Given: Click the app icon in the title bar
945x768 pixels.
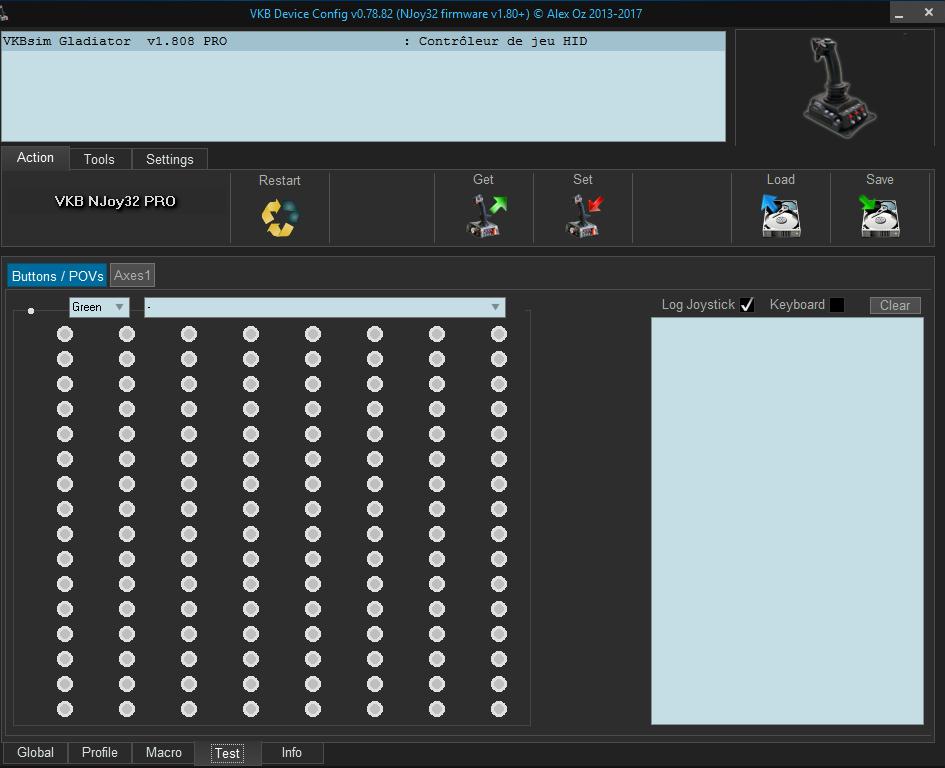Looking at the screenshot, I should (4, 12).
